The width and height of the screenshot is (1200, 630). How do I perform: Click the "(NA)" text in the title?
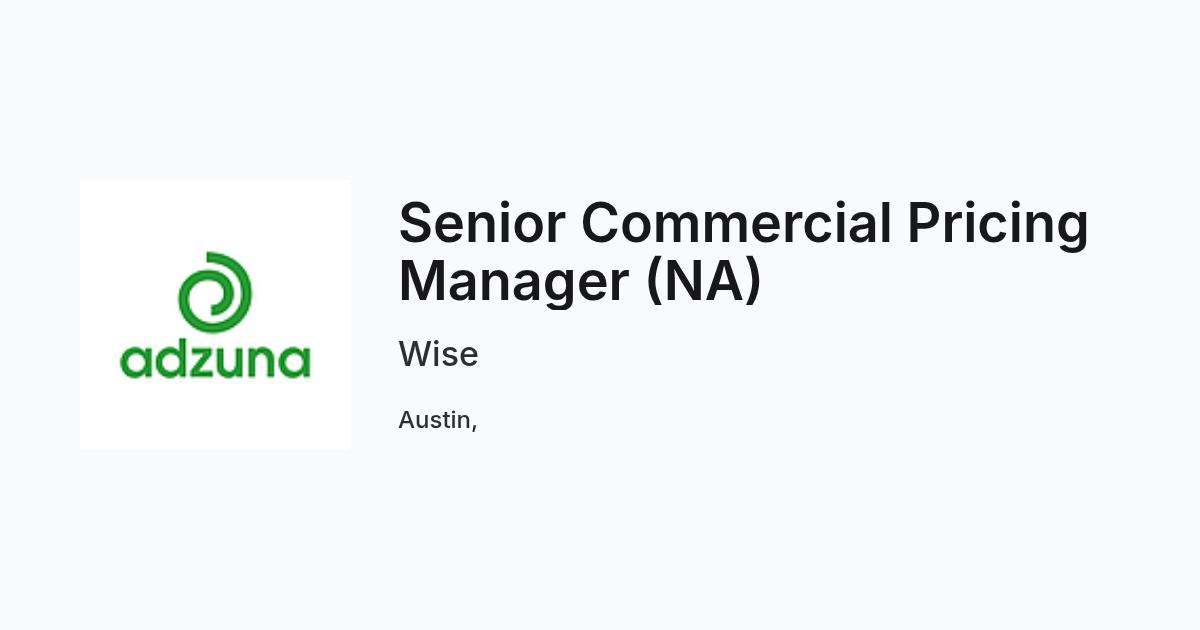tap(704, 282)
